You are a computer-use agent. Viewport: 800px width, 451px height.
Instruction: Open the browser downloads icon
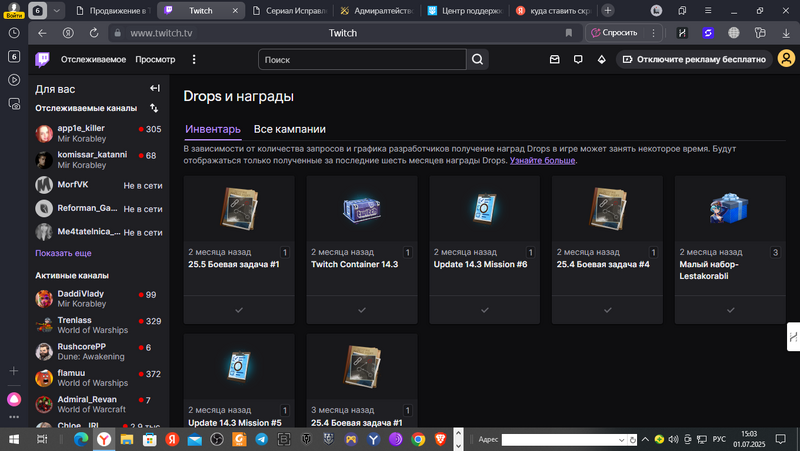[786, 33]
